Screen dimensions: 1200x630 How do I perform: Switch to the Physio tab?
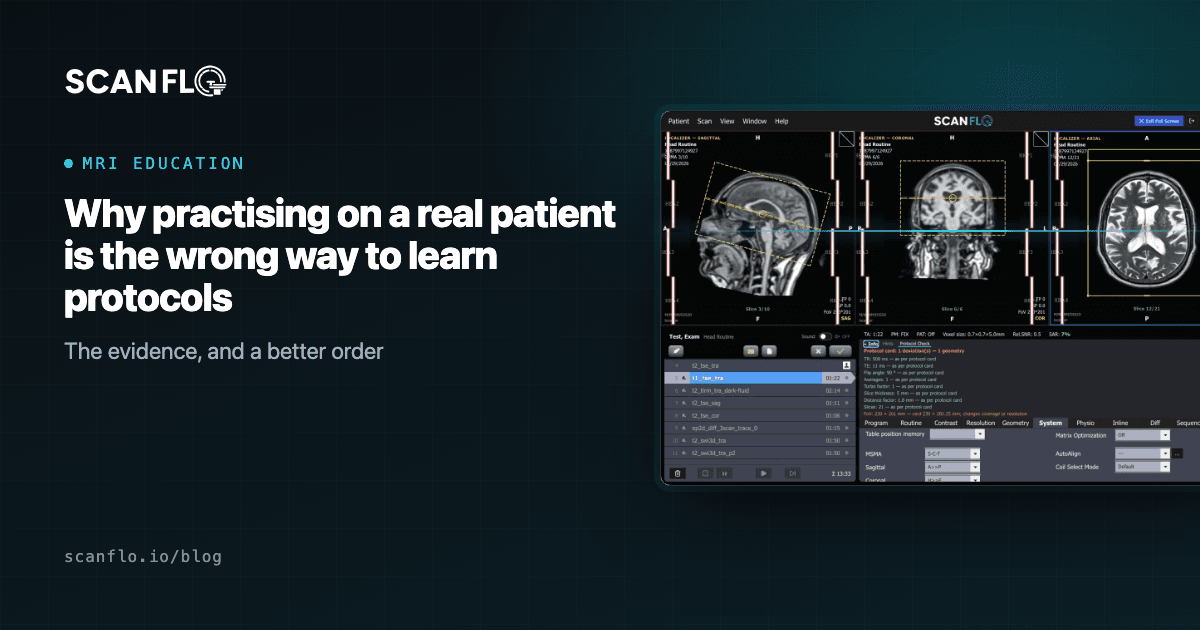pyautogui.click(x=1085, y=423)
